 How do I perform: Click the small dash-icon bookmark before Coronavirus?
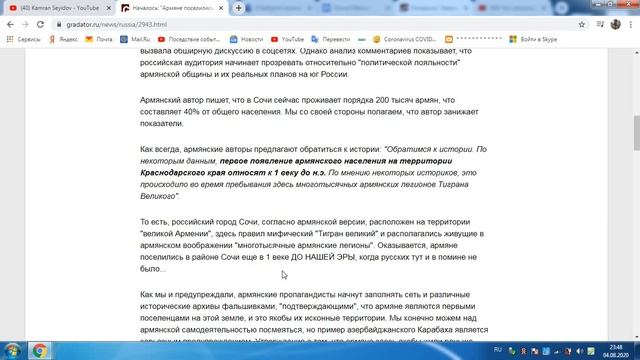(x=362, y=39)
